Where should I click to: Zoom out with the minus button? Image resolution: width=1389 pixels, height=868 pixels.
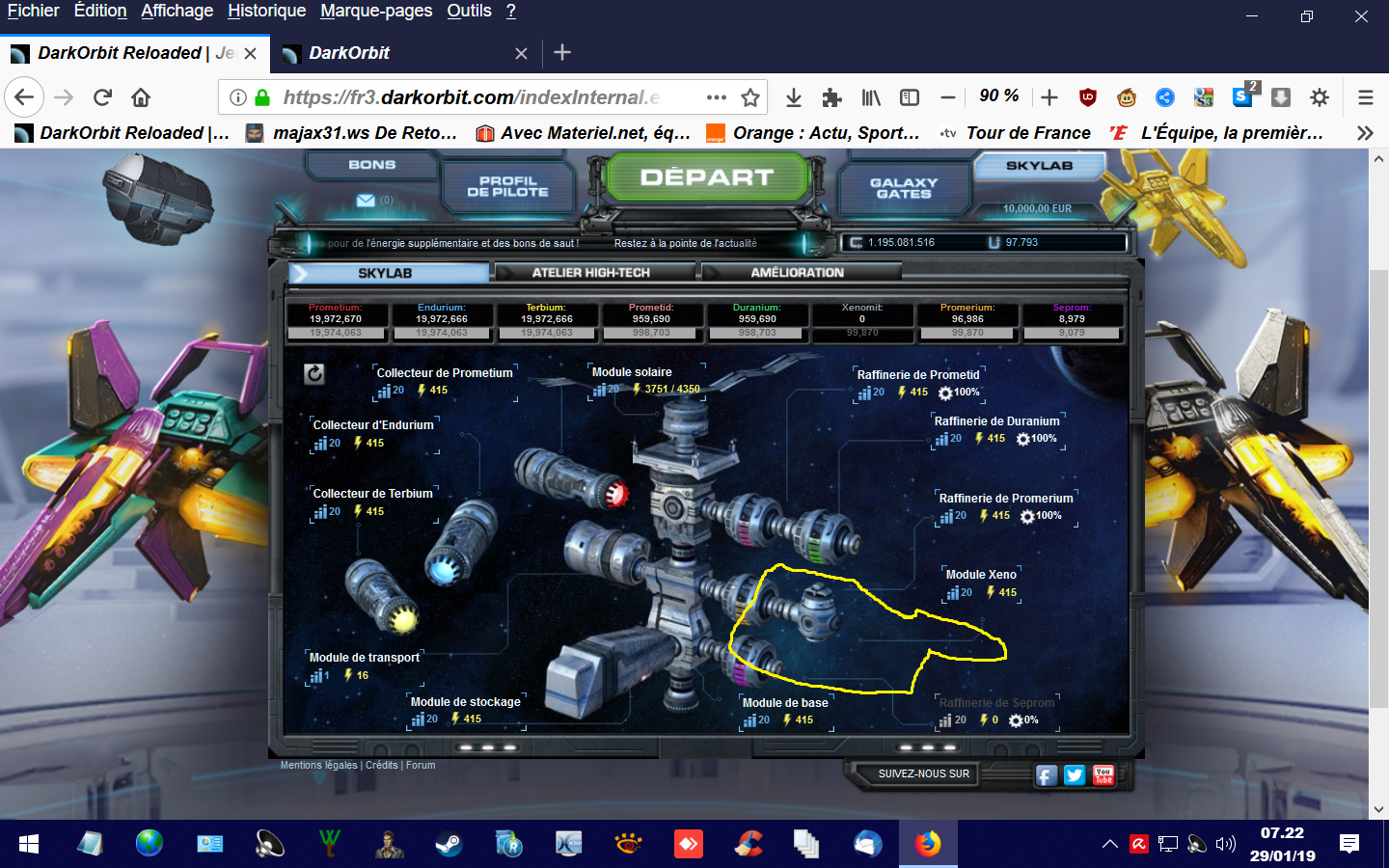(x=948, y=97)
